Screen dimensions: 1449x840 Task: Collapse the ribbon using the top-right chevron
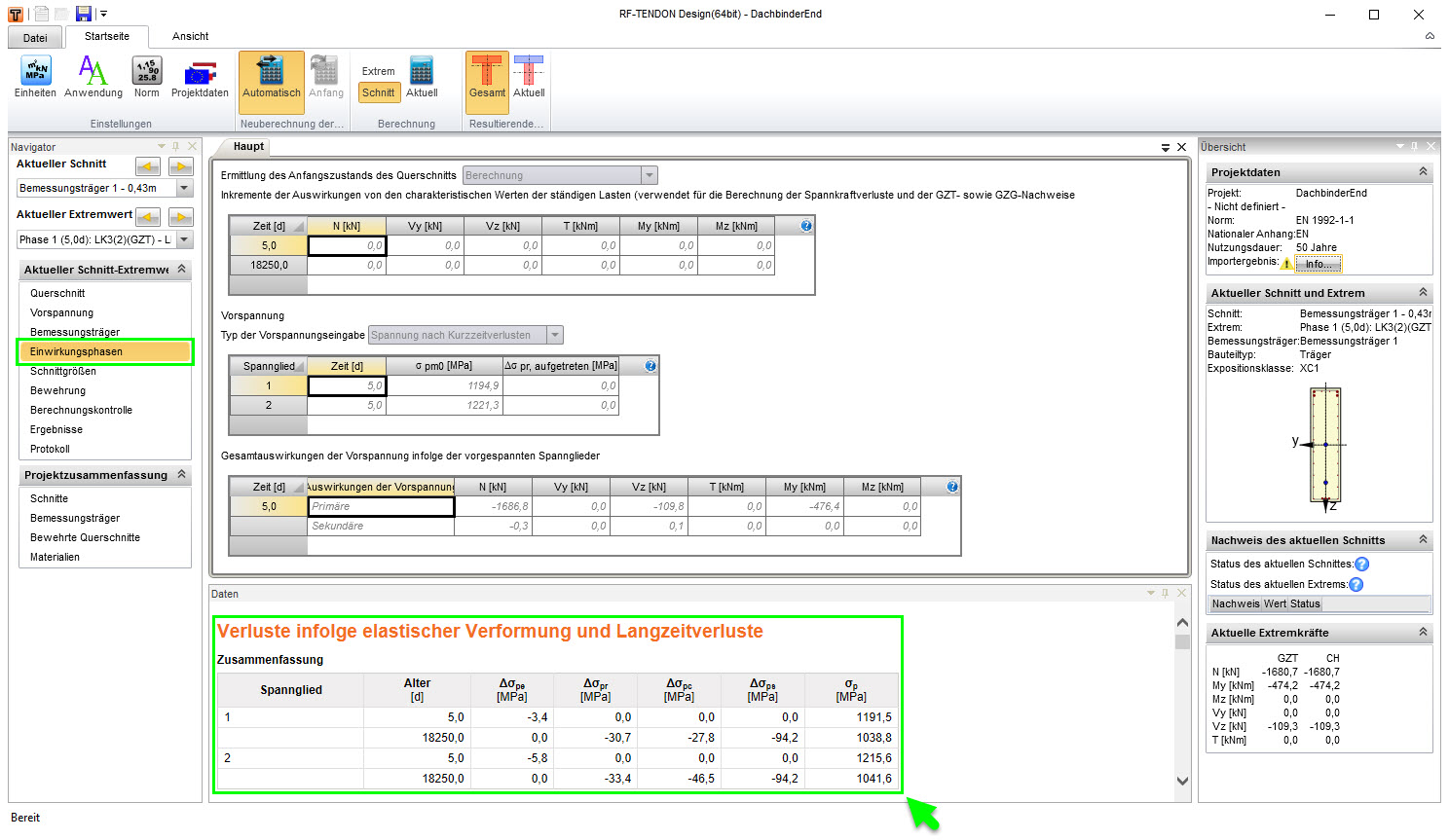[x=1430, y=36]
